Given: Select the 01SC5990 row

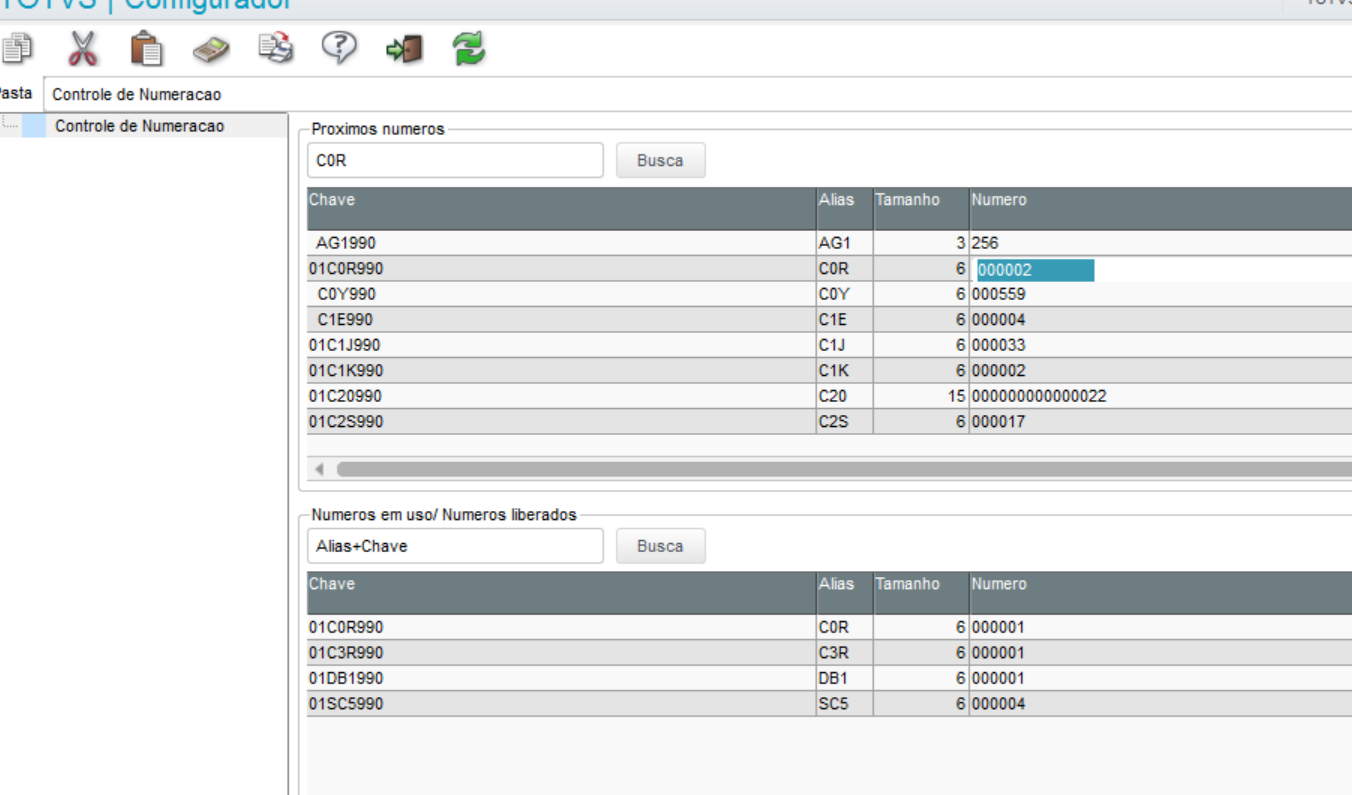Looking at the screenshot, I should coord(829,704).
